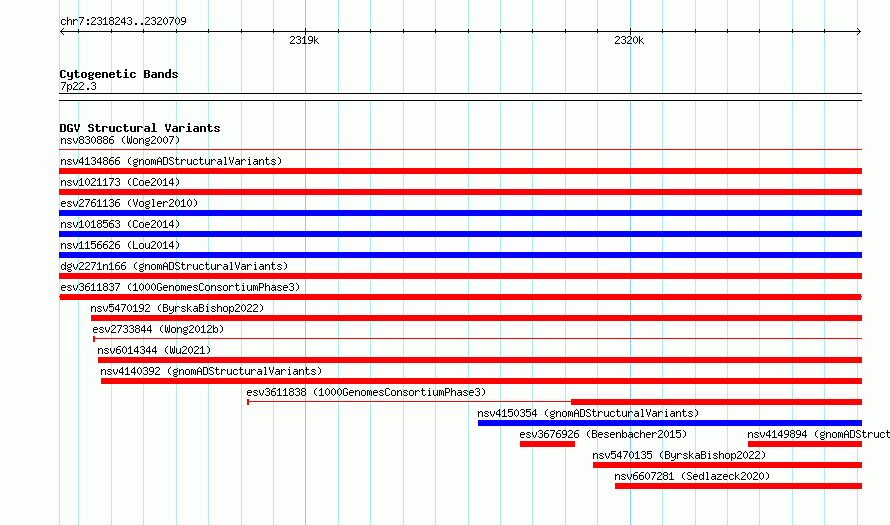
Task: Click the red bar under nsv4149894
Action: click(x=805, y=444)
